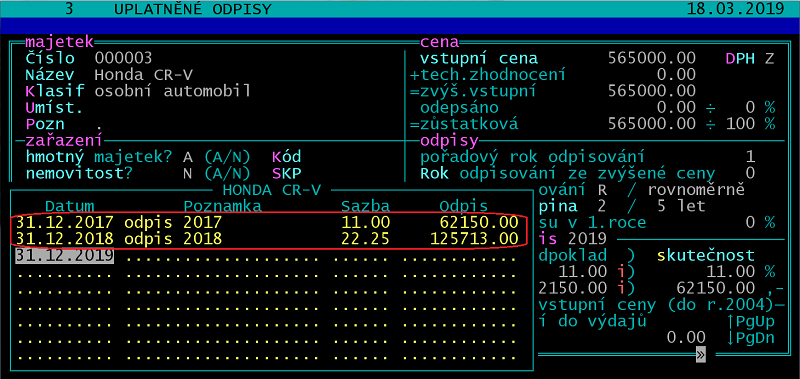Click Rok odpisování ze zvýšené ceny

click(567, 173)
